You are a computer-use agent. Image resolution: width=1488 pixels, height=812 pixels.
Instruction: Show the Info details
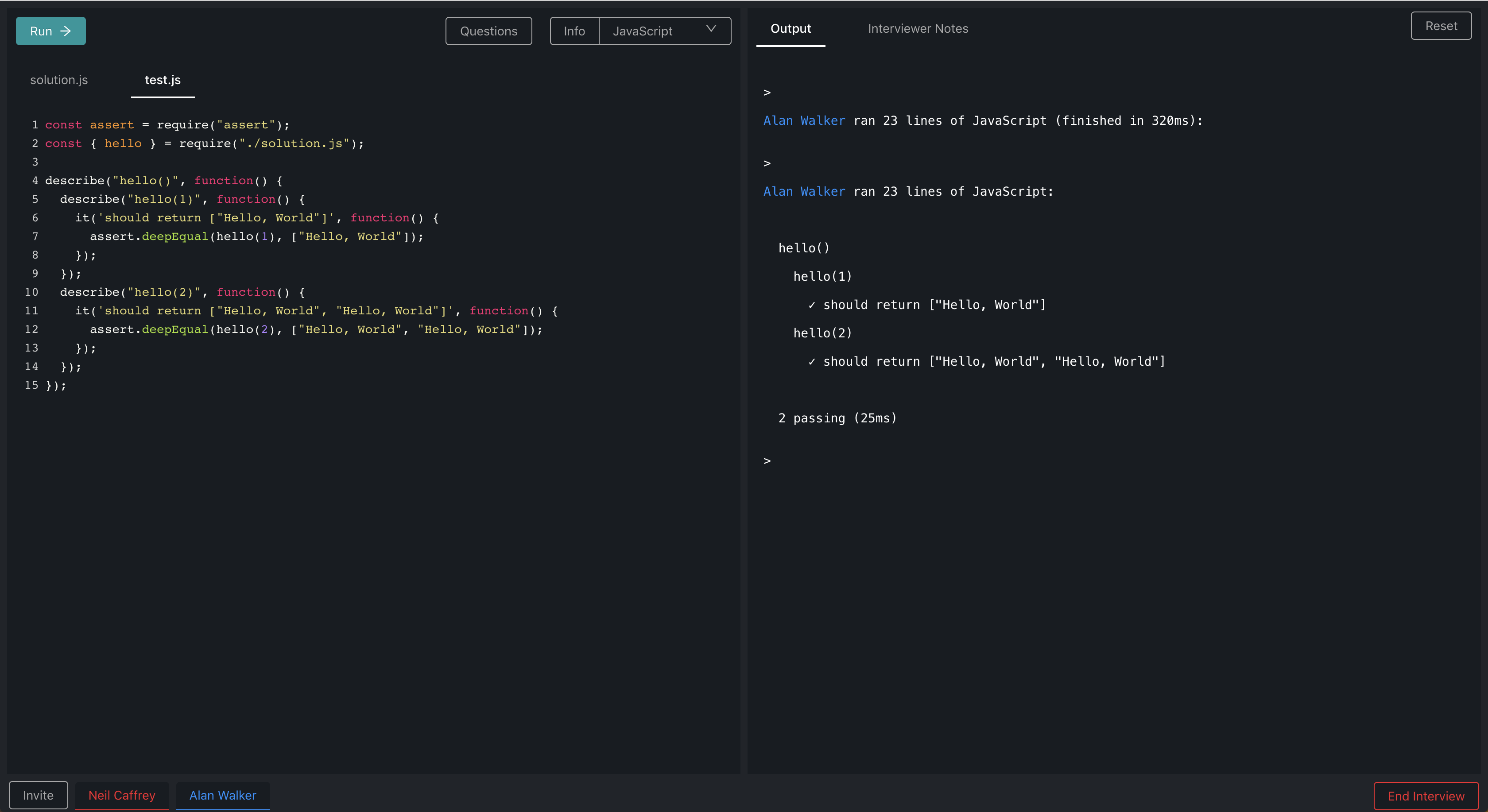pos(574,31)
